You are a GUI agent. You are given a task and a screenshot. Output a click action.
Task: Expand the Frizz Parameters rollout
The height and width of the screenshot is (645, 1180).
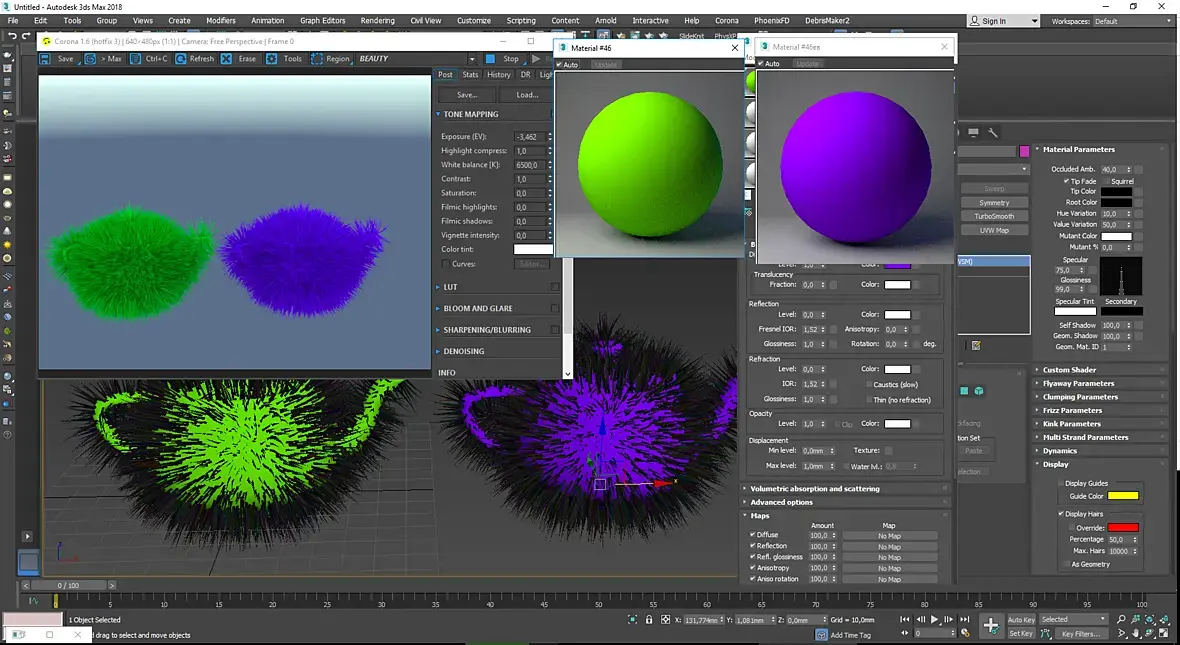1072,410
